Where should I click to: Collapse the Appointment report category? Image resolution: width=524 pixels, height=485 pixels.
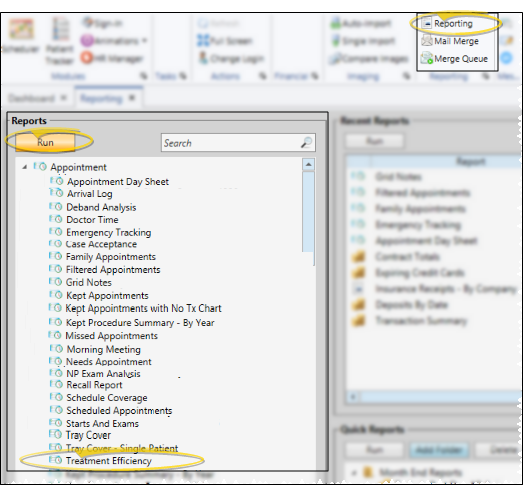tap(24, 167)
